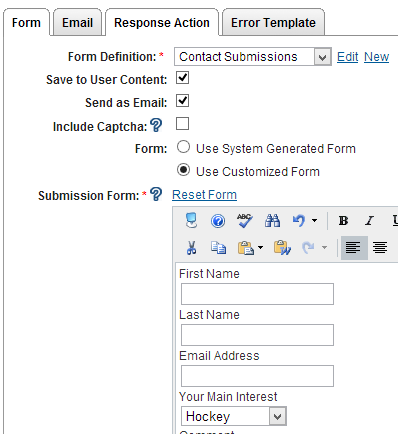Click the First Name input field
Viewport: 398px width, 434px height.
pyautogui.click(x=257, y=294)
